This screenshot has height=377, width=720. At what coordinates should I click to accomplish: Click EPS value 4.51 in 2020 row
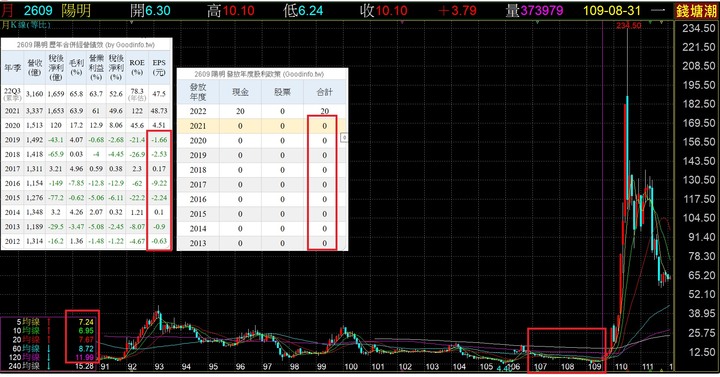(x=159, y=125)
